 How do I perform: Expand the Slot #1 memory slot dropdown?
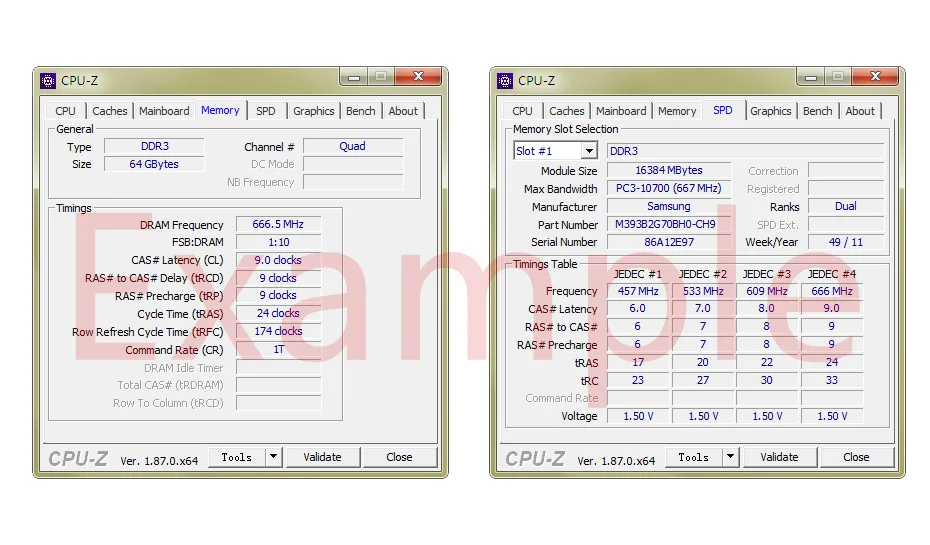point(588,151)
